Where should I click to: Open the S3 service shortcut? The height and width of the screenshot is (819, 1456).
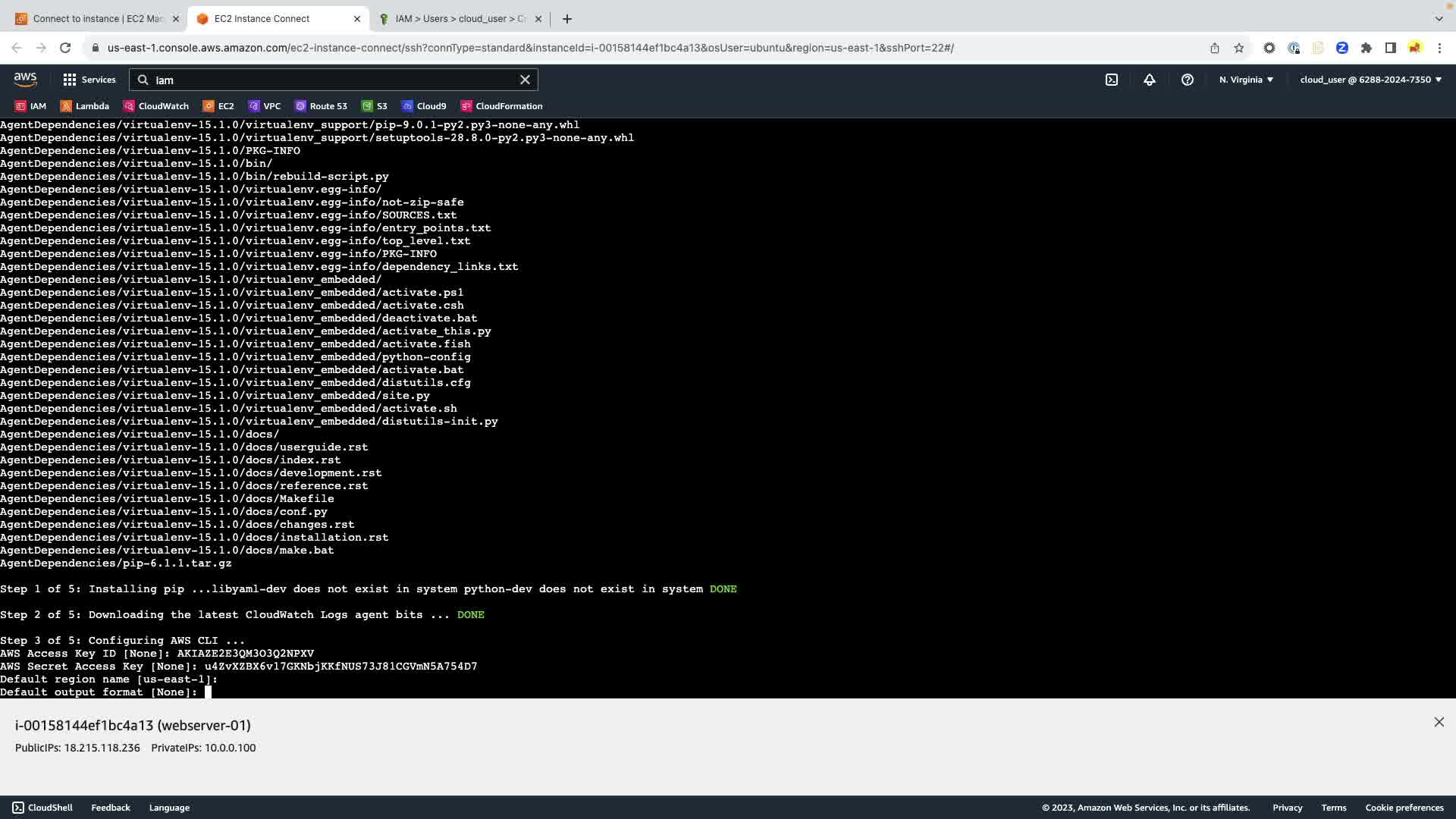pyautogui.click(x=375, y=106)
